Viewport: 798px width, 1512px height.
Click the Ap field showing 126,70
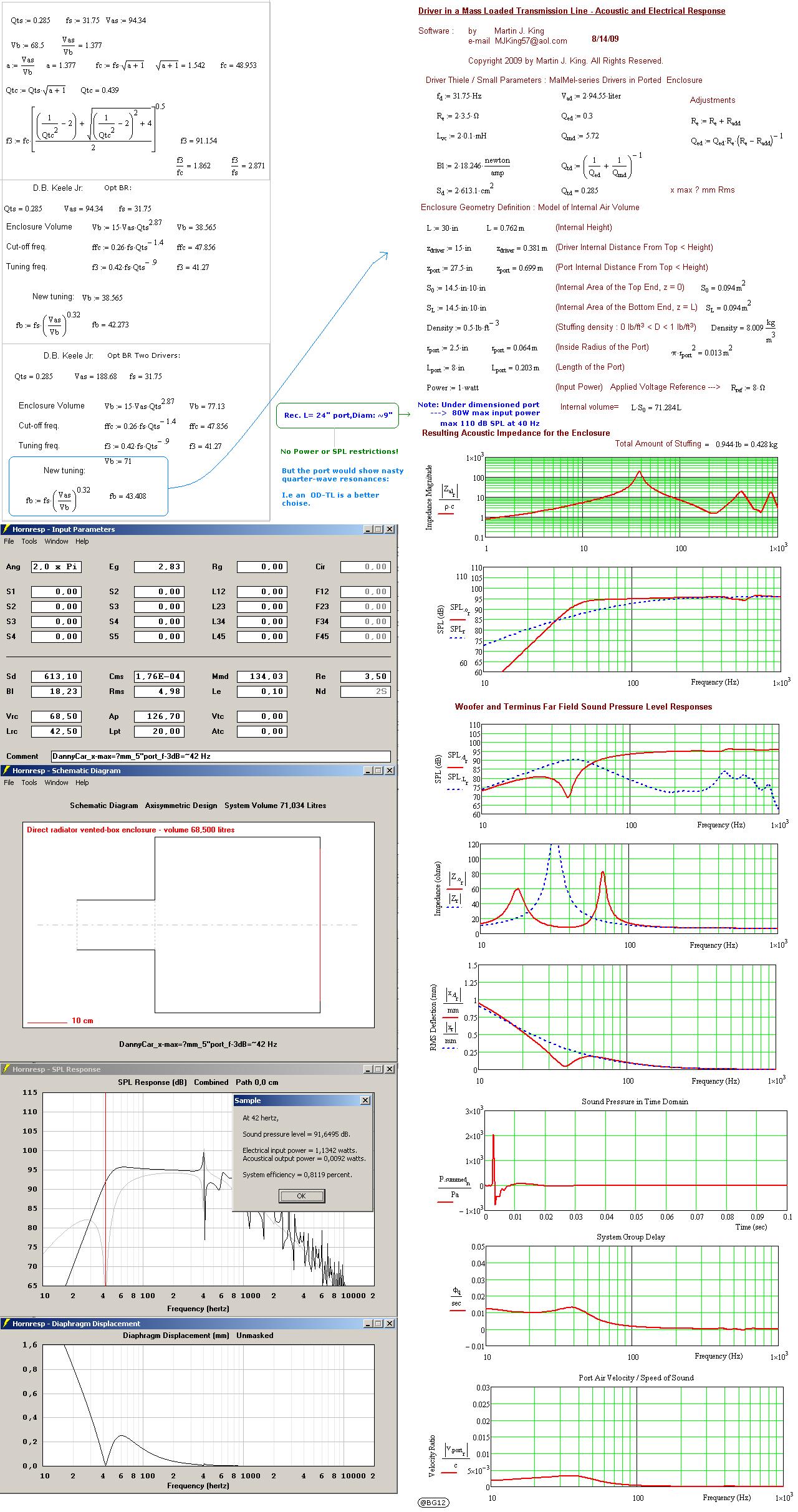click(x=159, y=716)
